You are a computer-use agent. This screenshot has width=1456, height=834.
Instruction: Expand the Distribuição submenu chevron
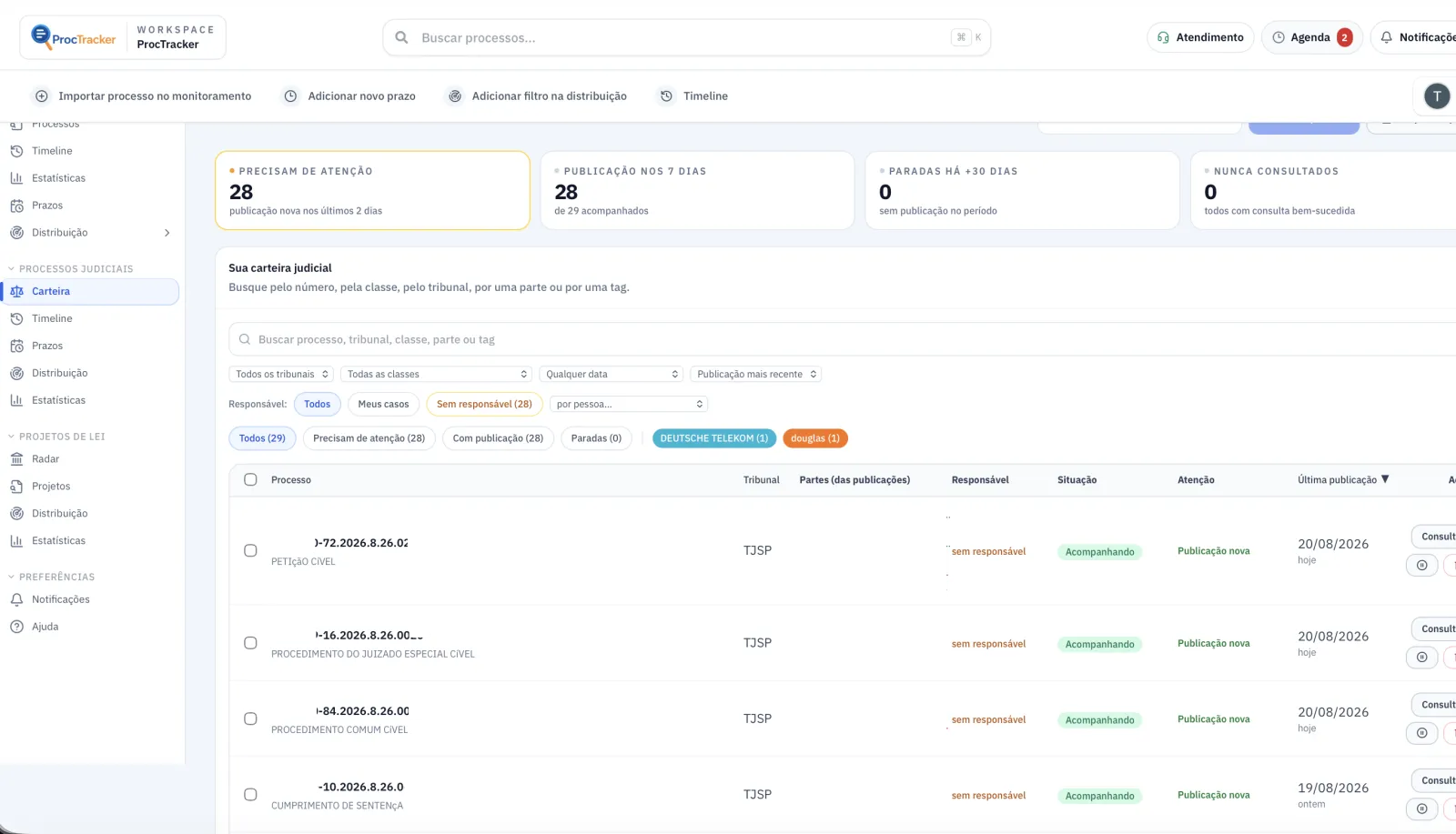167,233
